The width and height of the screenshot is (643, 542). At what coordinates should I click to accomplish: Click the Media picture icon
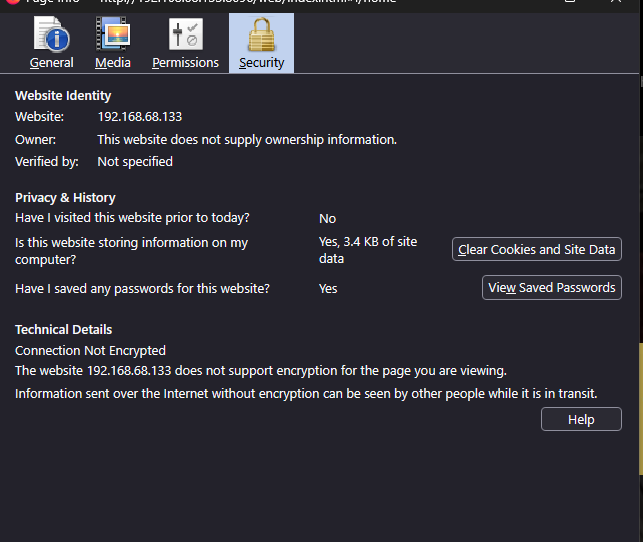pyautogui.click(x=113, y=35)
